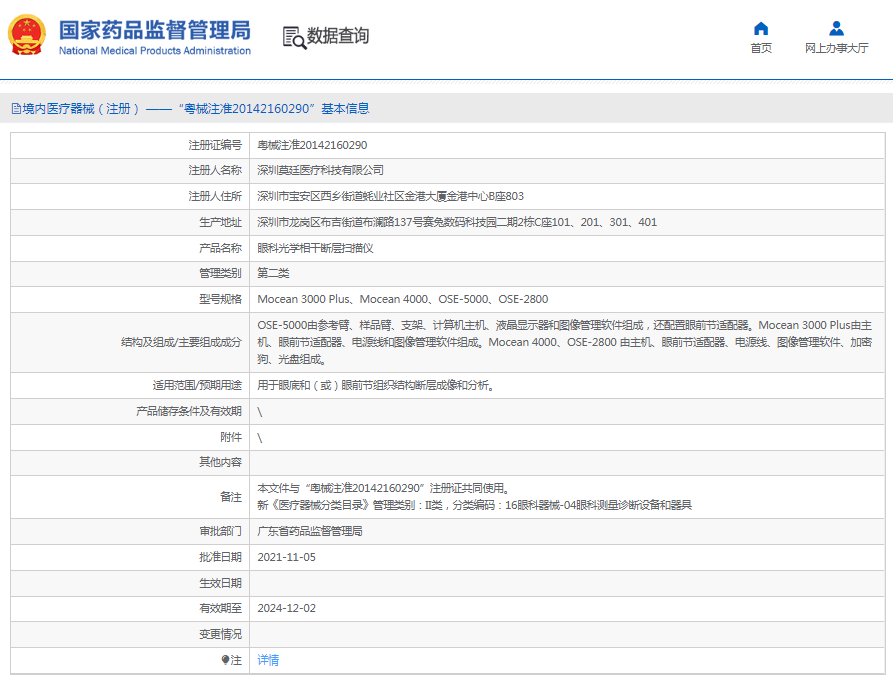
Task: Click model list Mocean 3000 Plus row
Action: [x=402, y=299]
